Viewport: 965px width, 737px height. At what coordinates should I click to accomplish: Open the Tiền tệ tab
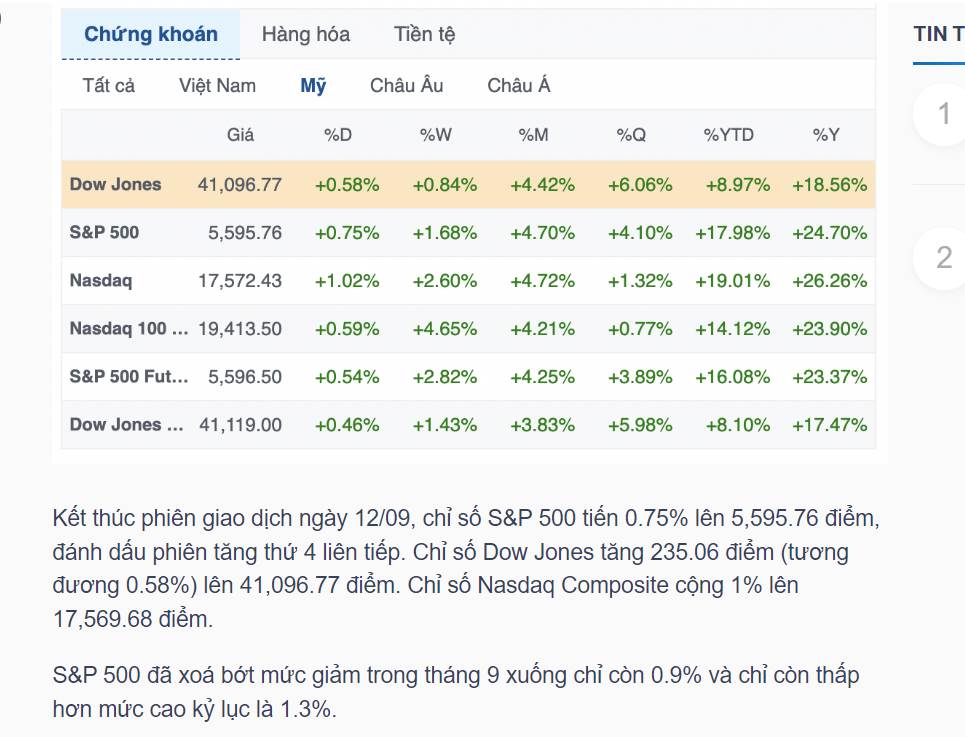[425, 34]
